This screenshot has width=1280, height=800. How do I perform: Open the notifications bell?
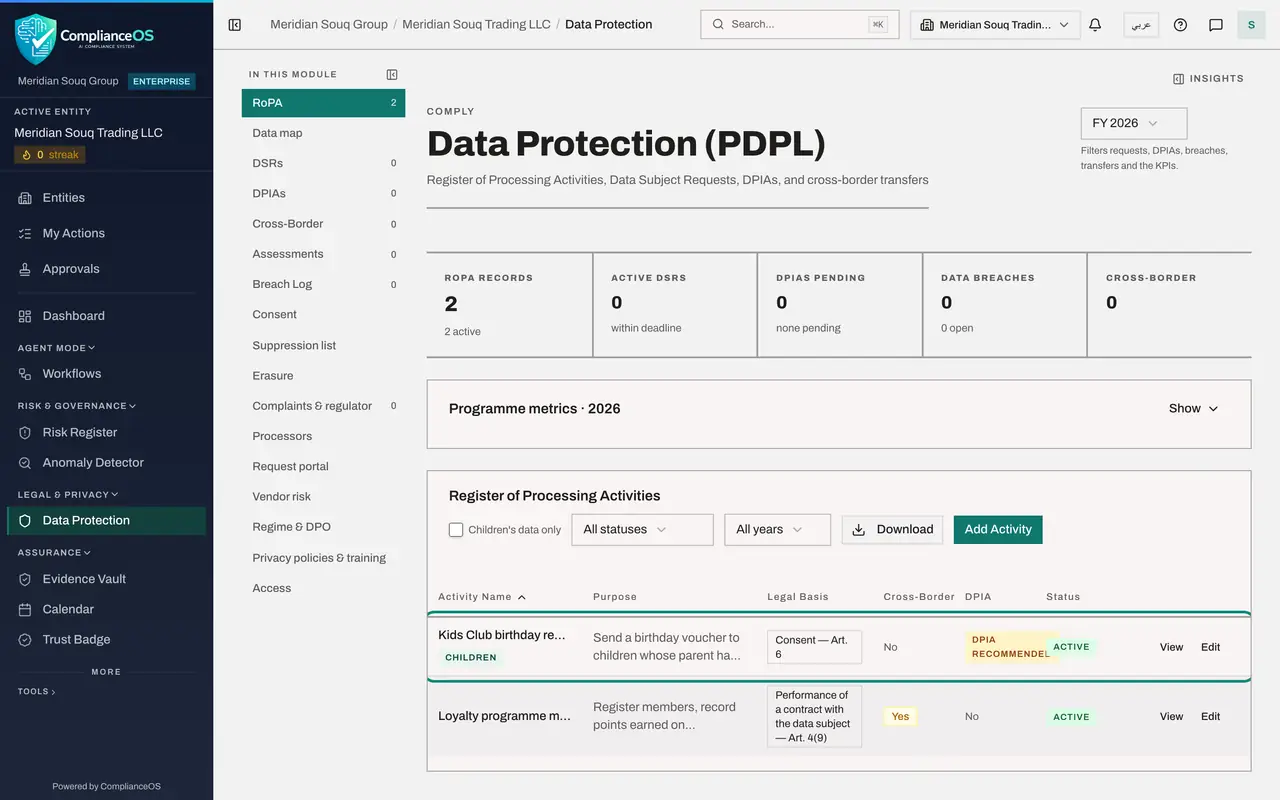1095,25
